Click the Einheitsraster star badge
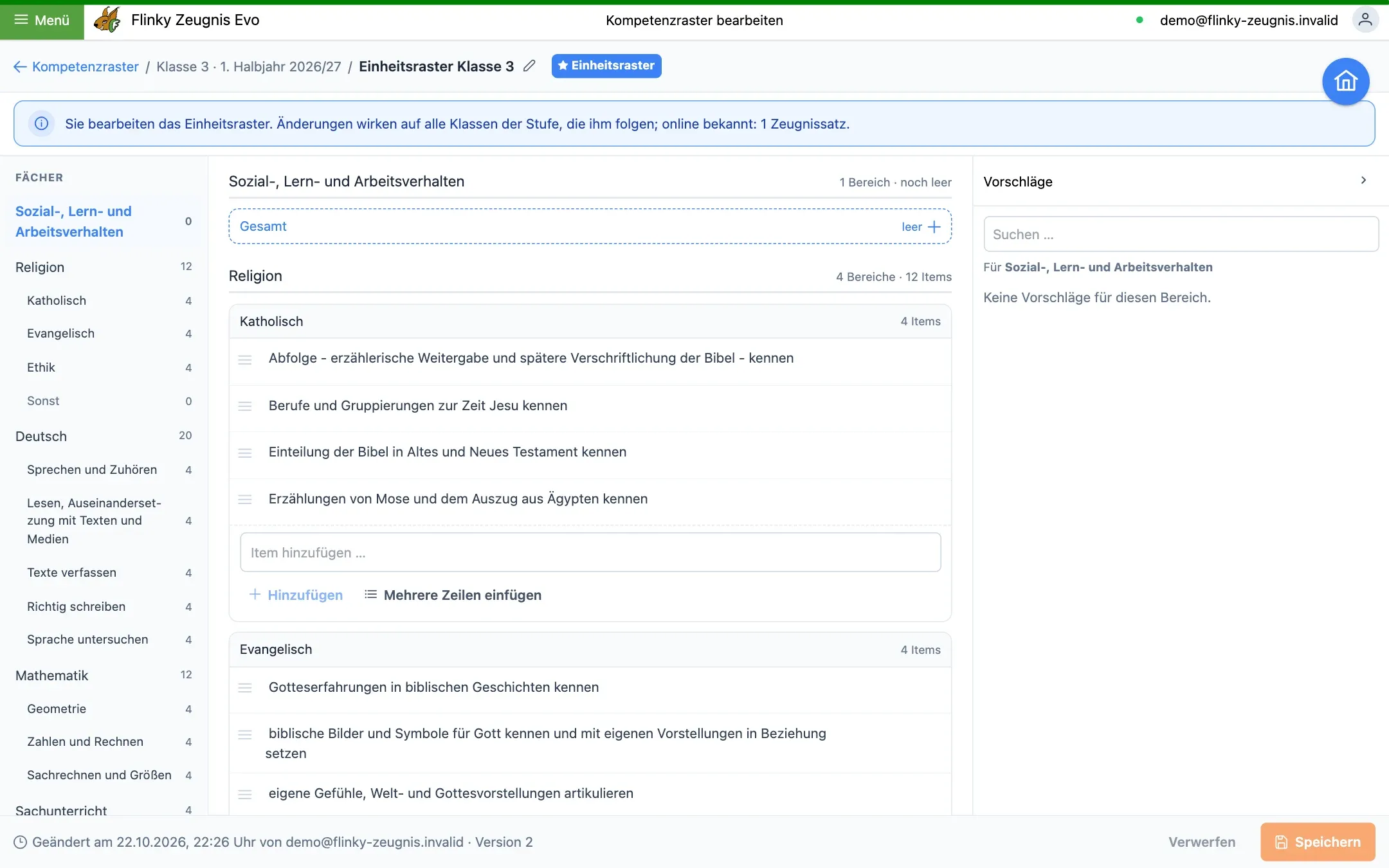This screenshot has height=868, width=1389. 606,66
